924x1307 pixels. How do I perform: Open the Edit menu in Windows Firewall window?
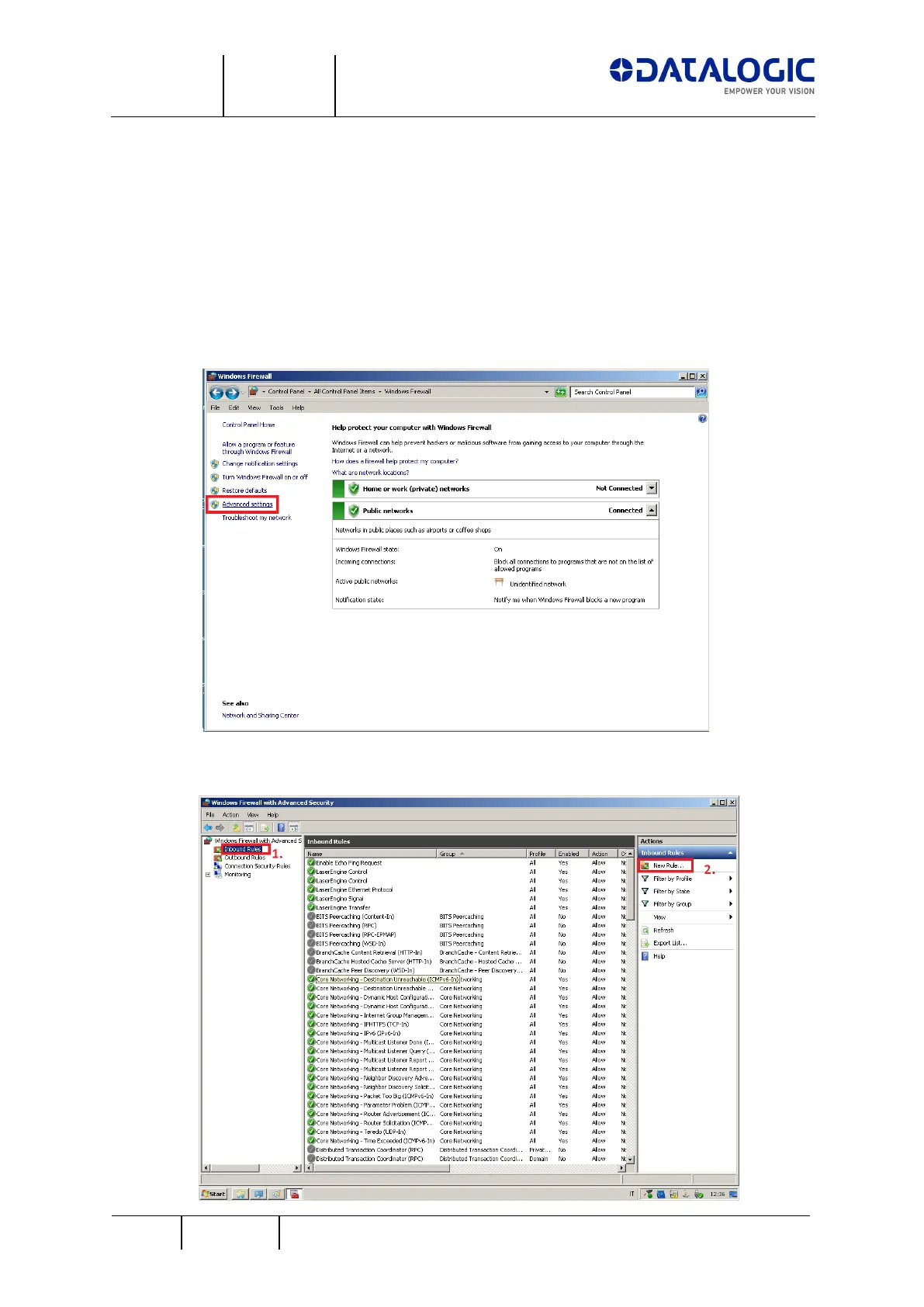[x=234, y=407]
